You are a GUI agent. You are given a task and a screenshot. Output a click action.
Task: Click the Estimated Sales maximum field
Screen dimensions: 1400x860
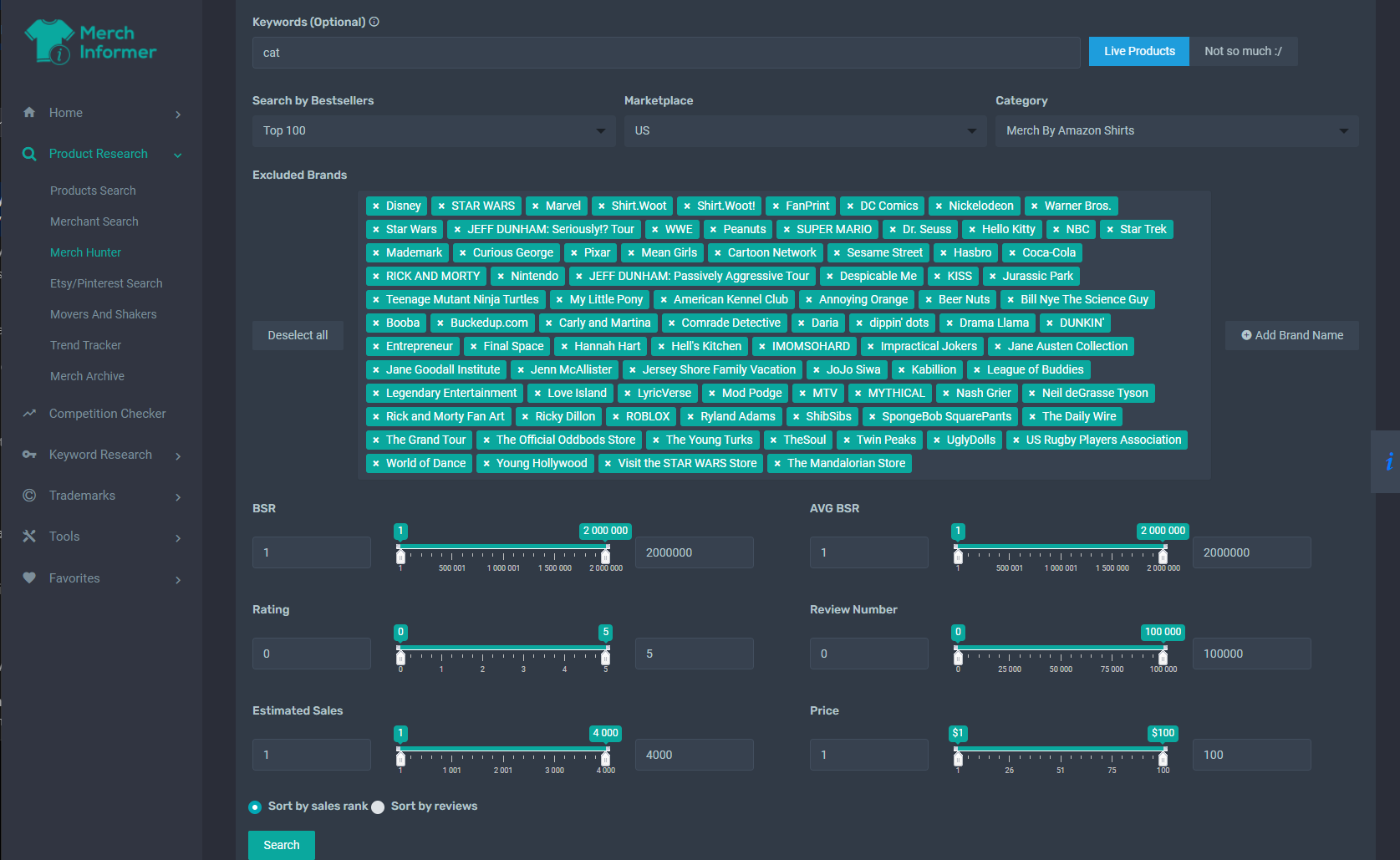click(695, 755)
